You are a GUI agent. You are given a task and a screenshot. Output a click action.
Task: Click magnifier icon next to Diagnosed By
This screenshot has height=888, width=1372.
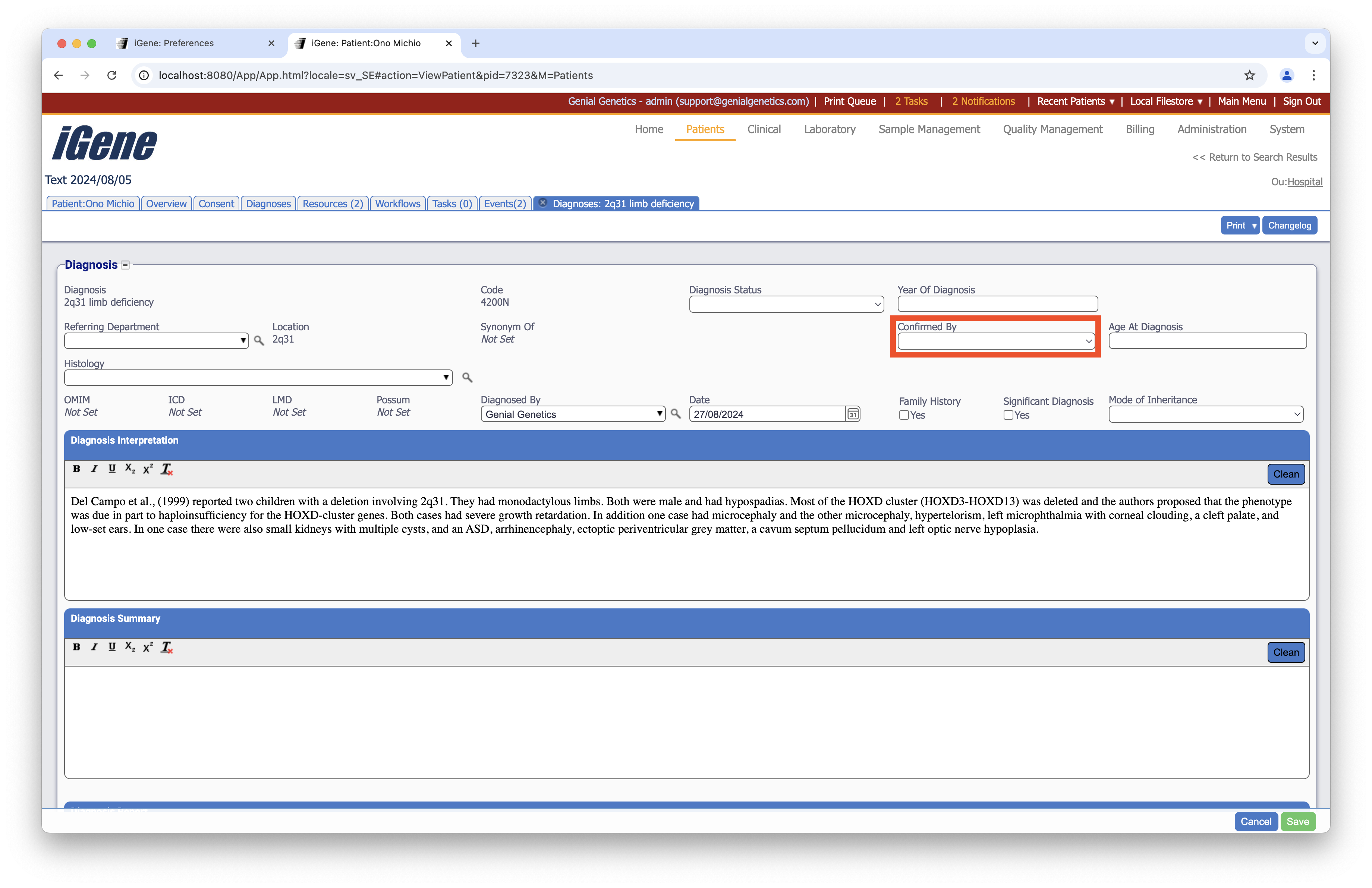click(x=676, y=414)
